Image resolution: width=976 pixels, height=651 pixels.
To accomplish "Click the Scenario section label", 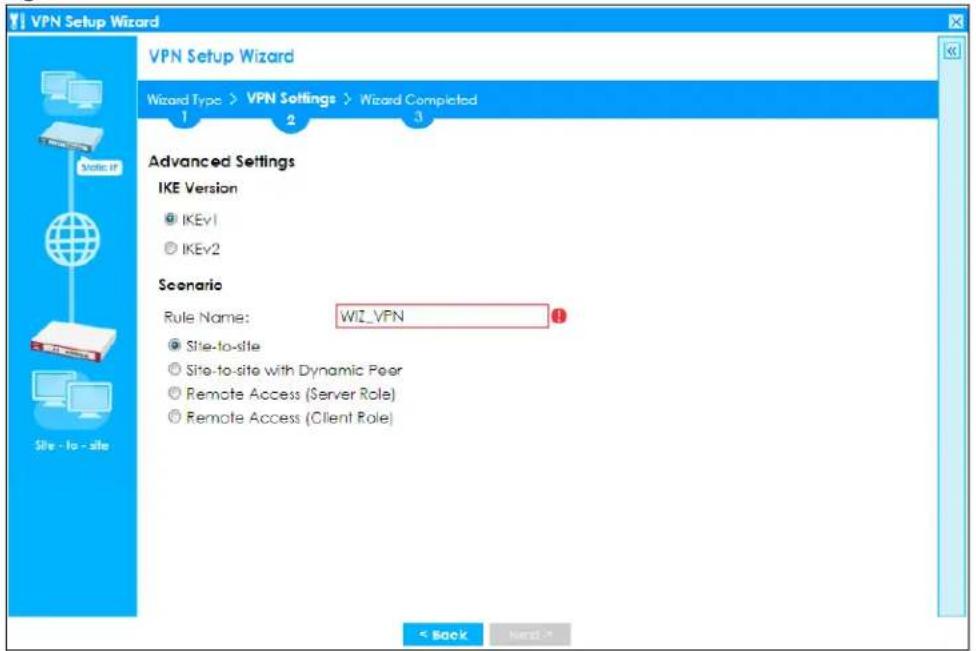I will pos(190,285).
